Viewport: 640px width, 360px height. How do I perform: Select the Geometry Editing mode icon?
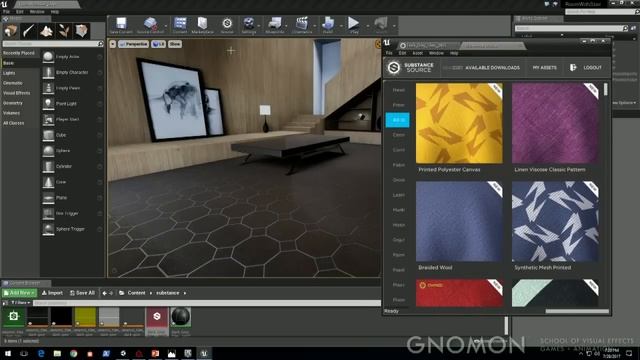click(81, 31)
